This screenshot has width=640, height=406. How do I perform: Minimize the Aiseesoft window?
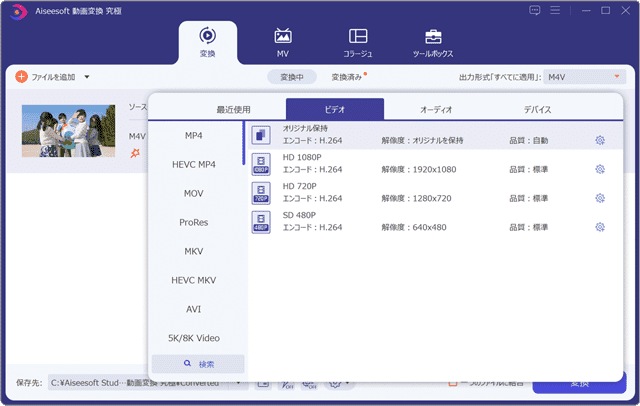[x=586, y=11]
